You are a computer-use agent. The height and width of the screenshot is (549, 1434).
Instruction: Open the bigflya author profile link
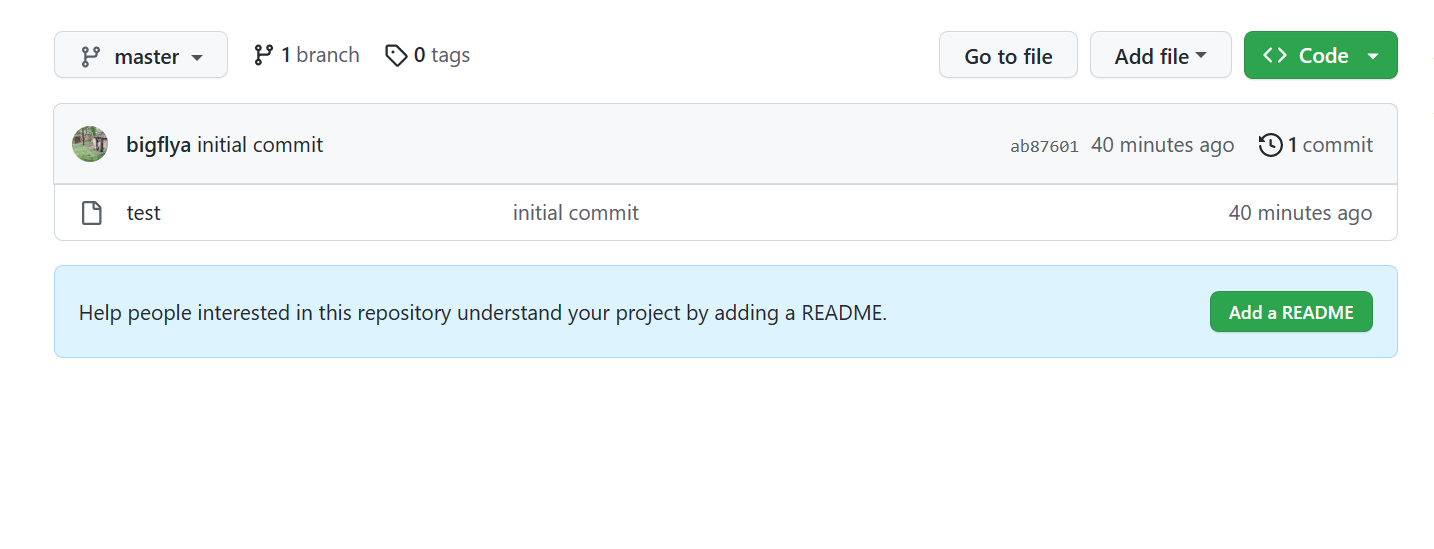click(x=158, y=145)
